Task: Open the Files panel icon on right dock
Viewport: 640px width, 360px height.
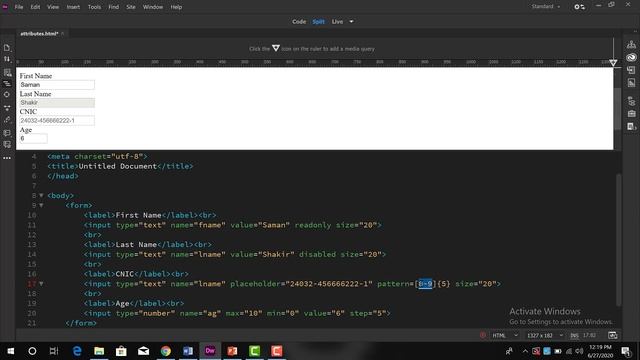Action: click(x=631, y=44)
